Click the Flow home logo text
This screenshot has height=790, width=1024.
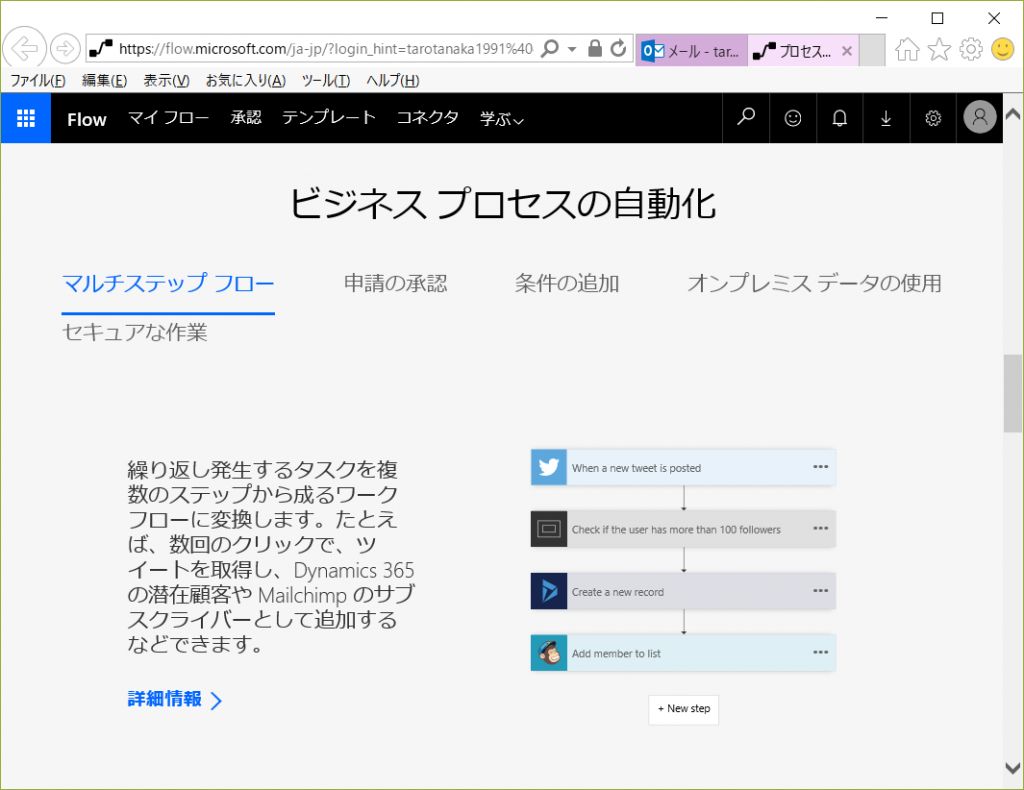pos(86,119)
